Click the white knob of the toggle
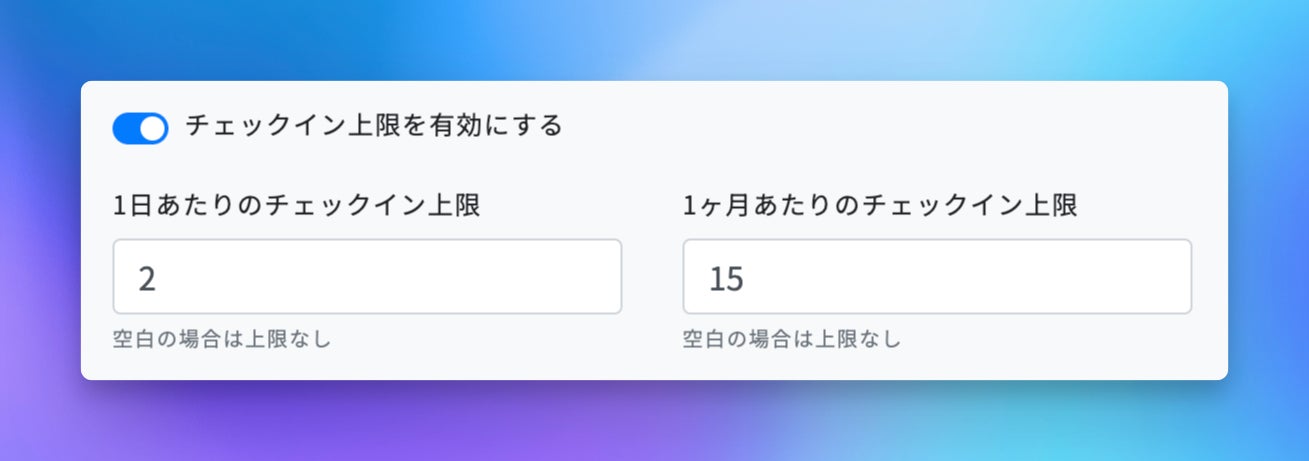Screen dimensions: 1309x461 coord(152,128)
